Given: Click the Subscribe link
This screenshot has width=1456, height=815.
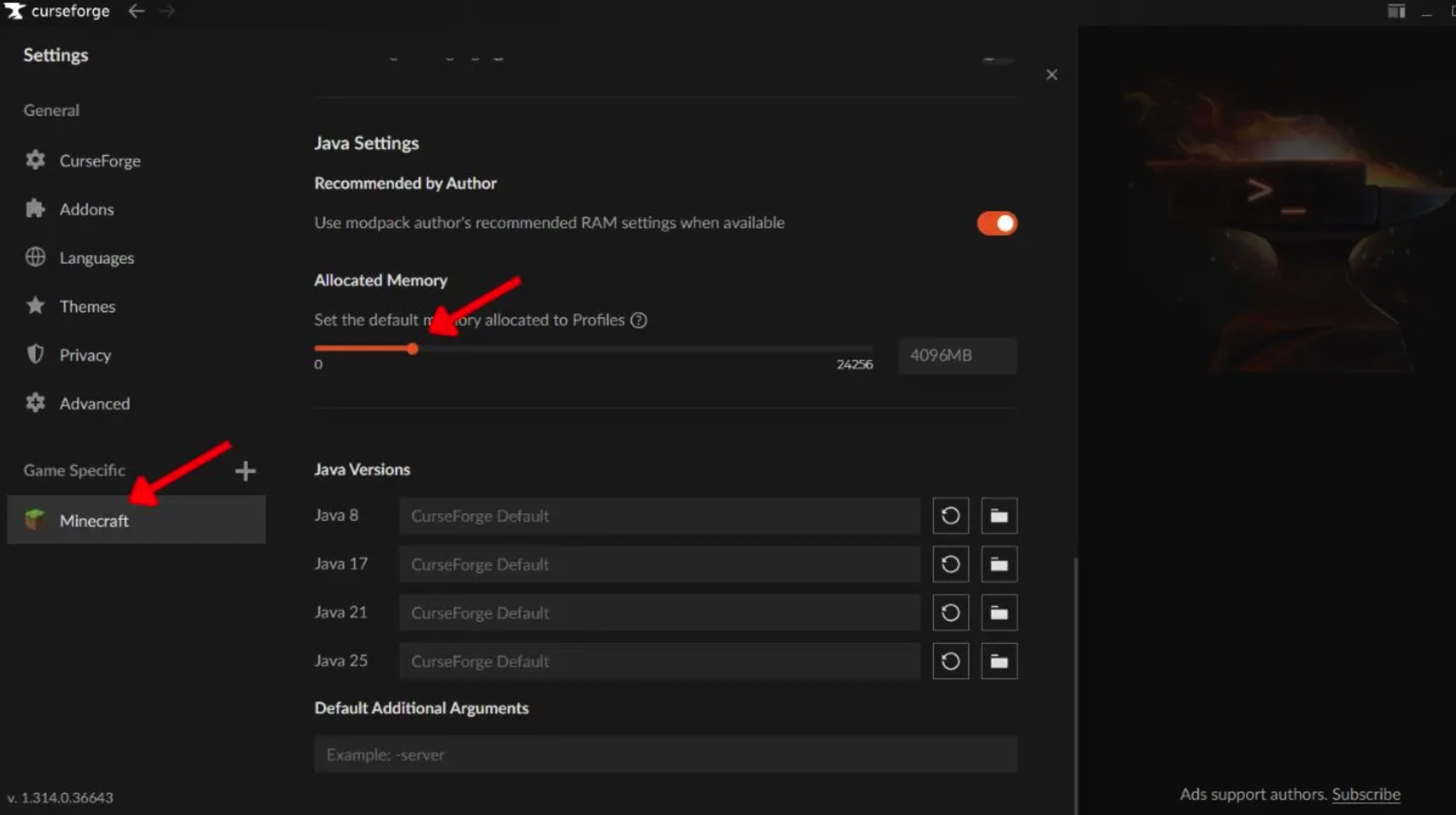Looking at the screenshot, I should tap(1366, 794).
